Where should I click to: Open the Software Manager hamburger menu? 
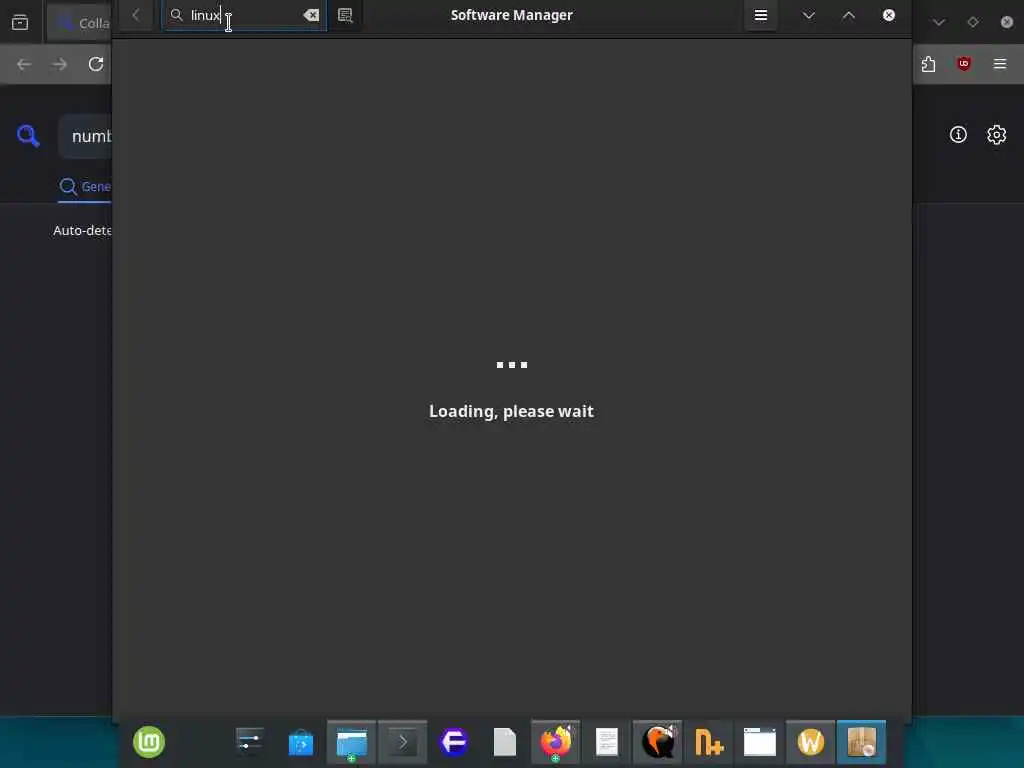tap(761, 15)
